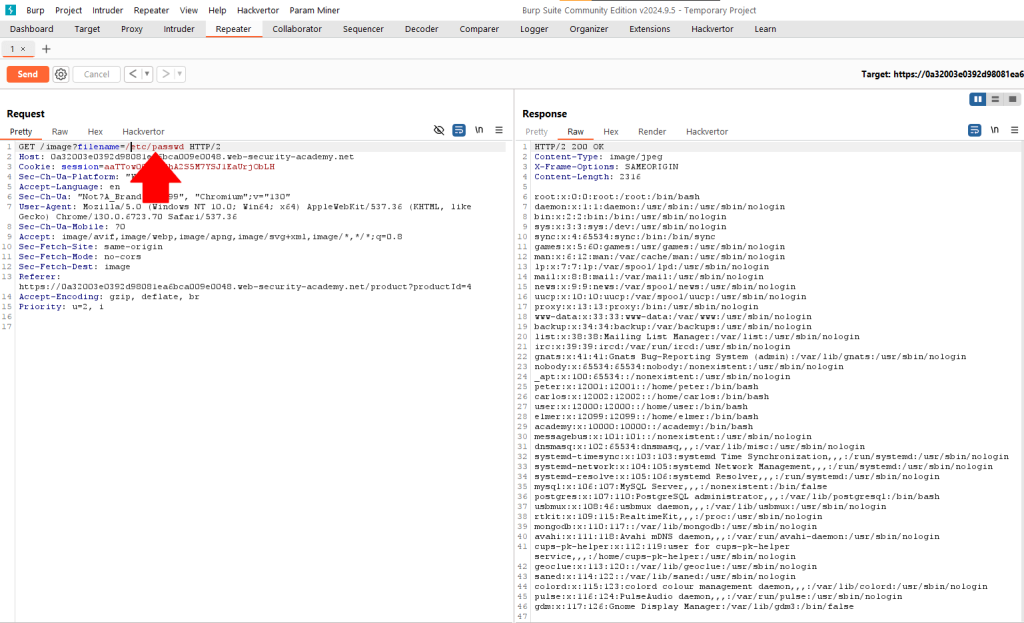Open the request editor hamburger menu

click(498, 130)
